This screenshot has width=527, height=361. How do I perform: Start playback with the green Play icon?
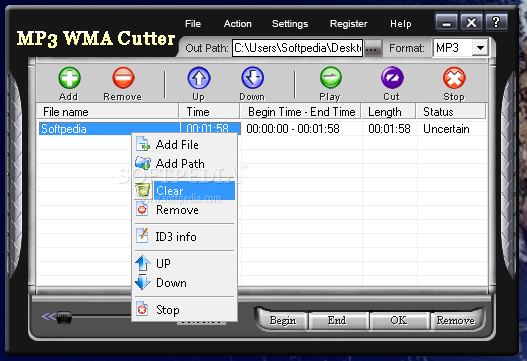[x=331, y=78]
